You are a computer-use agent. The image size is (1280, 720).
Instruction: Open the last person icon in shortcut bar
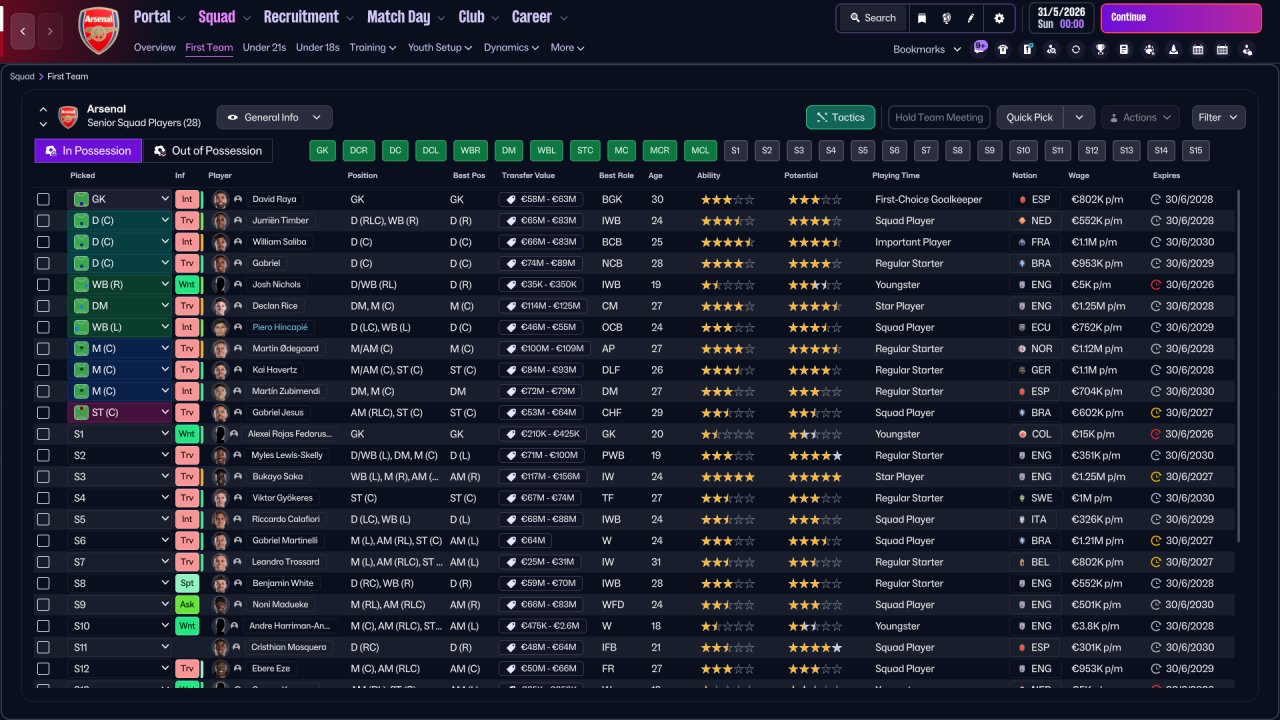pos(1246,49)
